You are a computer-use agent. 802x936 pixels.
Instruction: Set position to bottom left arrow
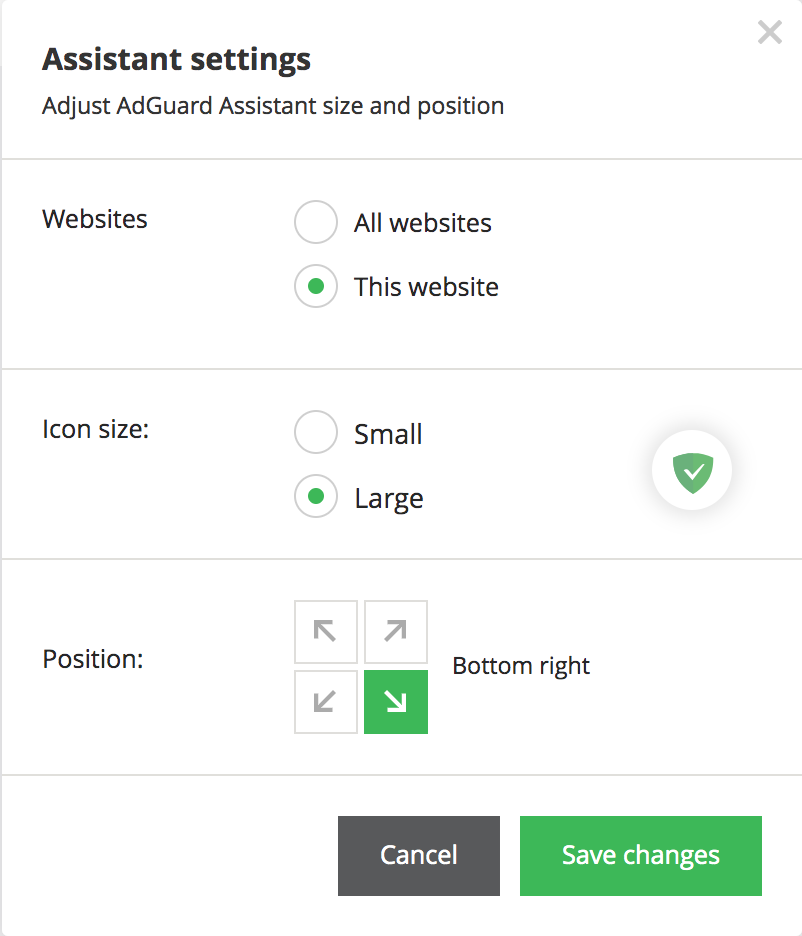(x=326, y=702)
